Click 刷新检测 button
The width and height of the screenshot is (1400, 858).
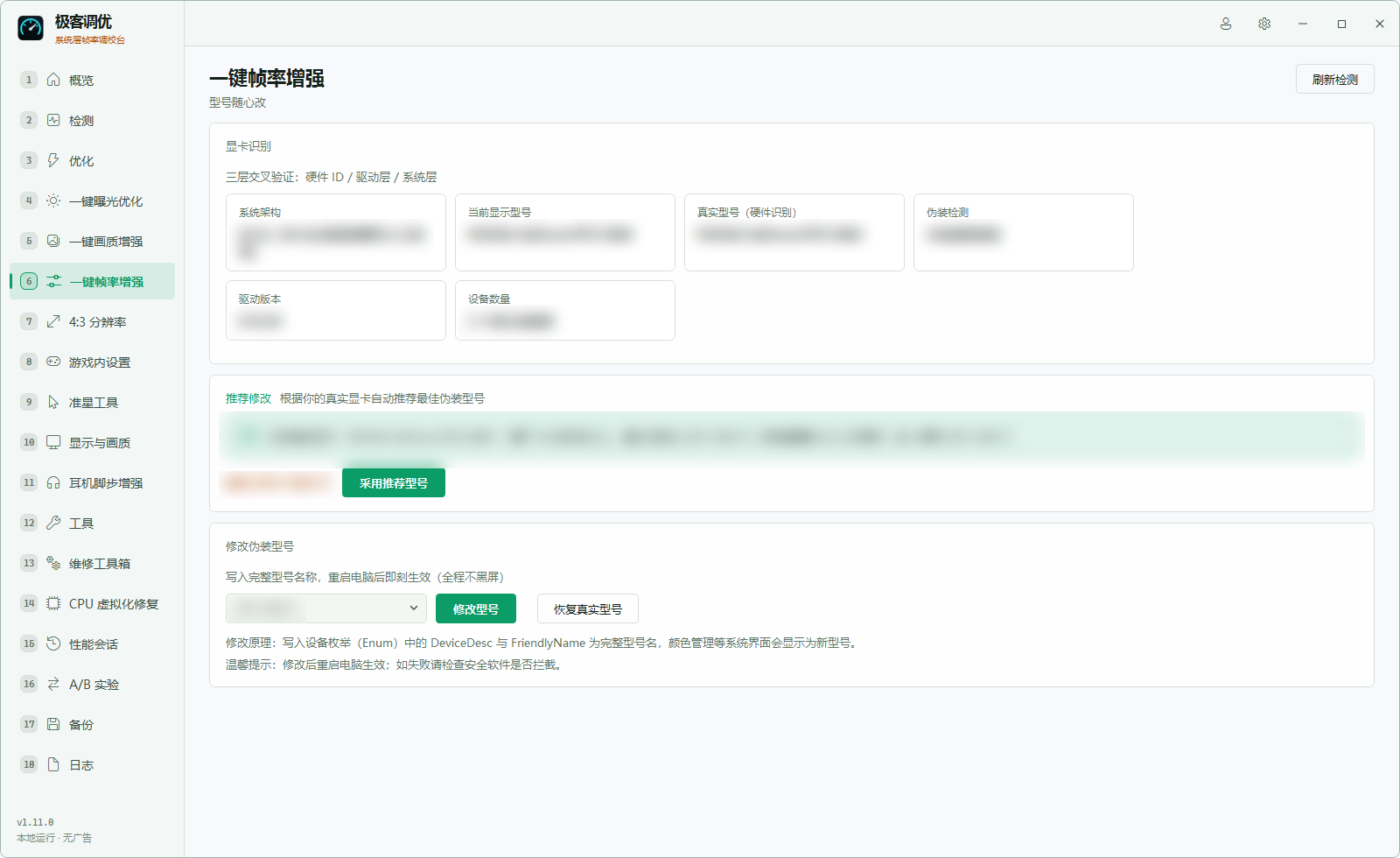coord(1335,79)
